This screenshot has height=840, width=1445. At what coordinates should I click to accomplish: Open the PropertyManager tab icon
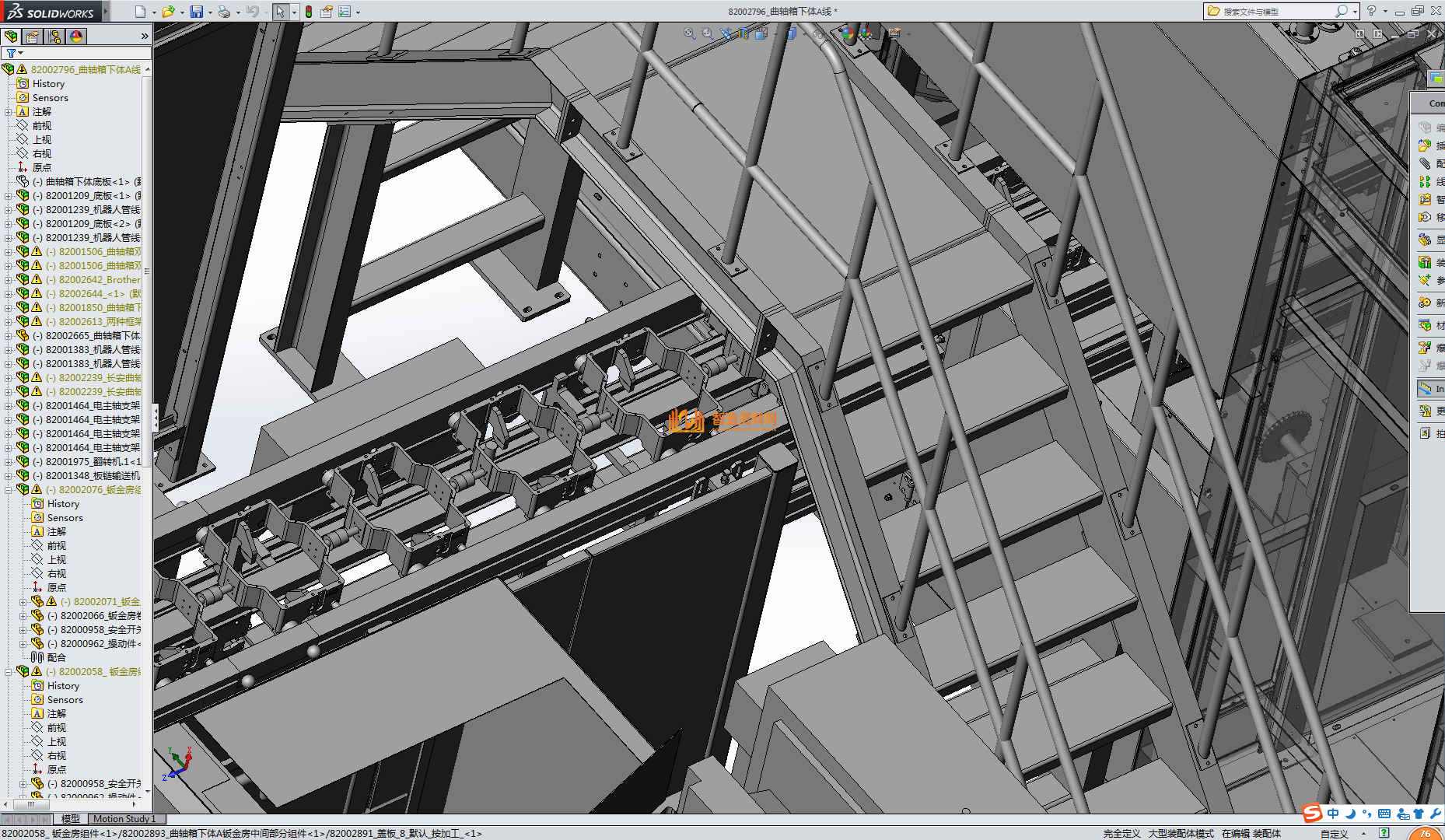(x=33, y=37)
